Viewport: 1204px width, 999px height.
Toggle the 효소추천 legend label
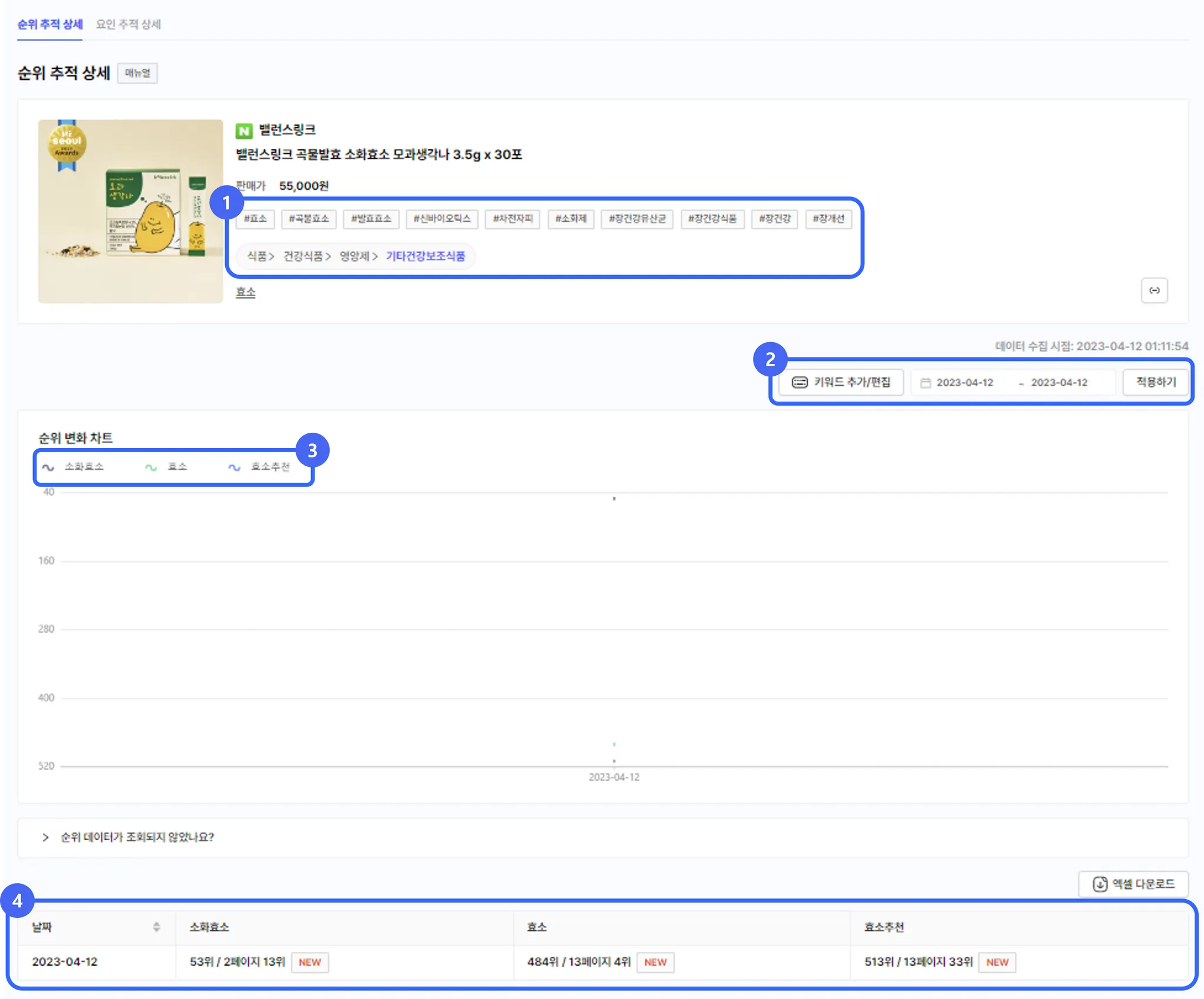pyautogui.click(x=270, y=467)
